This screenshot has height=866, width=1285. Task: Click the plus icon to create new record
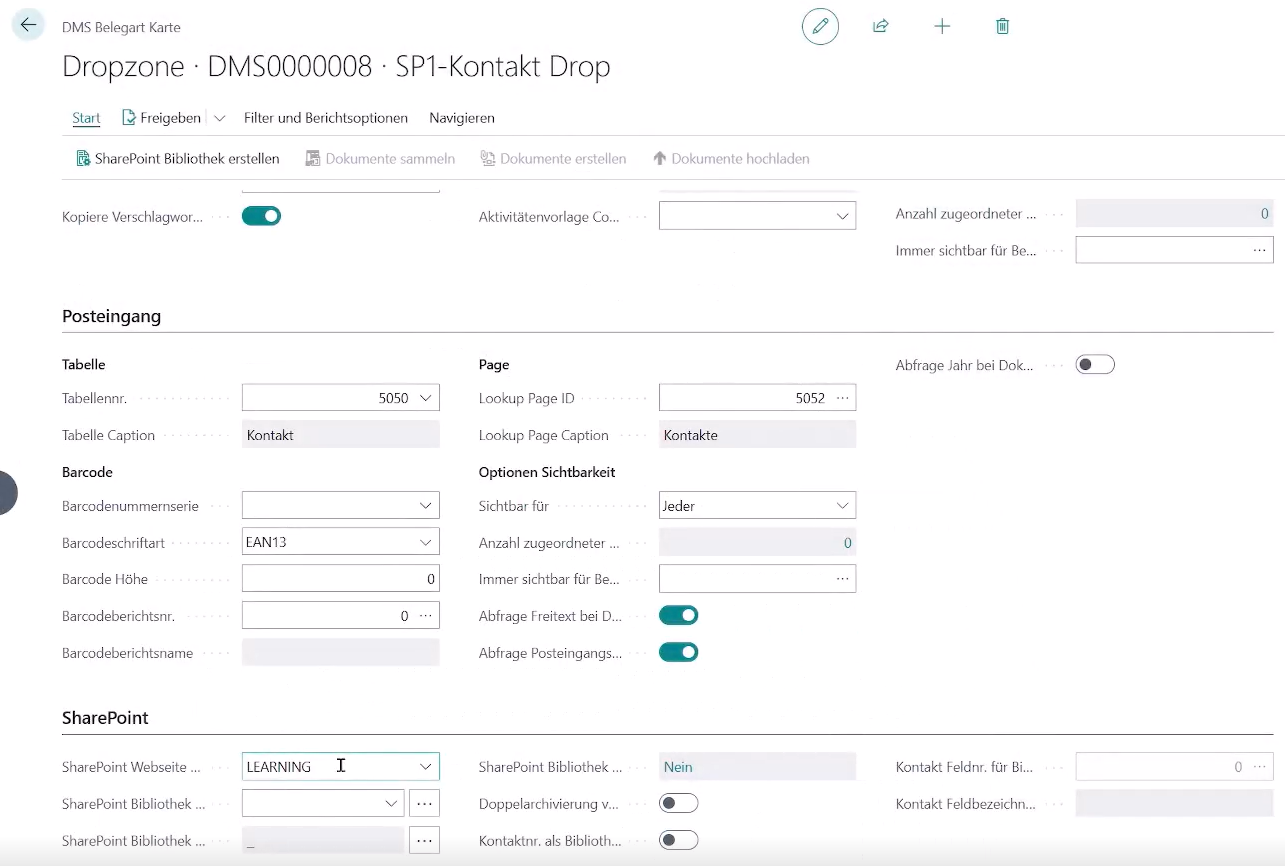pos(941,27)
